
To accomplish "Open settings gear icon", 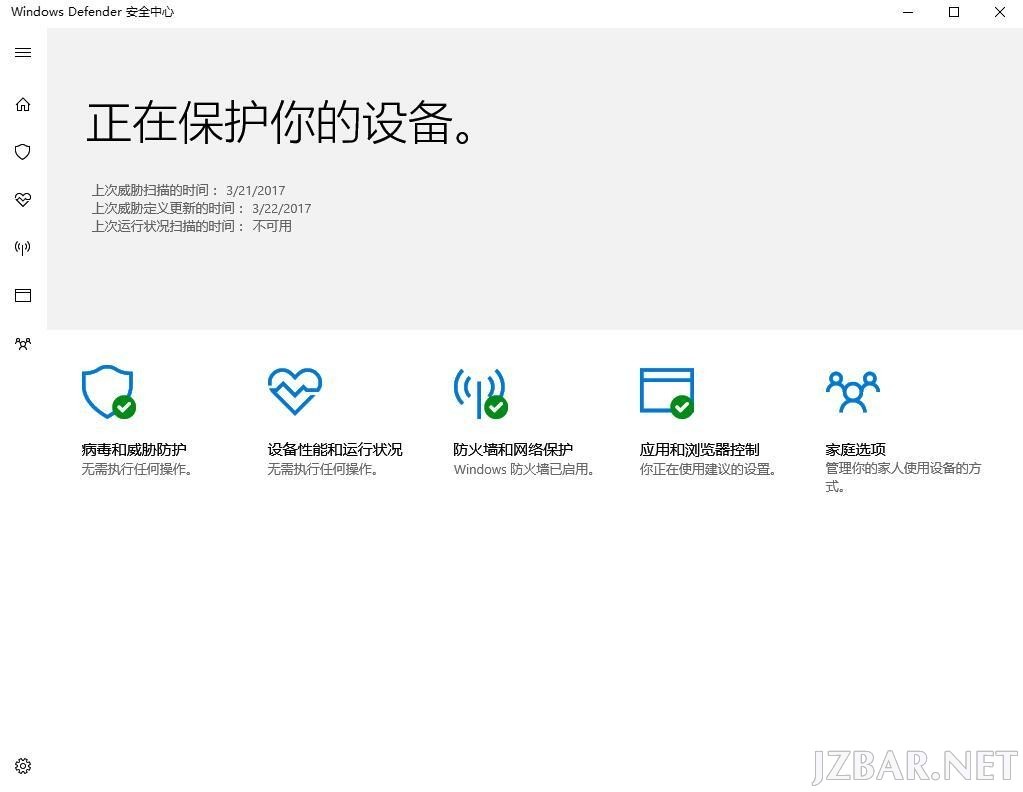I will [x=23, y=765].
